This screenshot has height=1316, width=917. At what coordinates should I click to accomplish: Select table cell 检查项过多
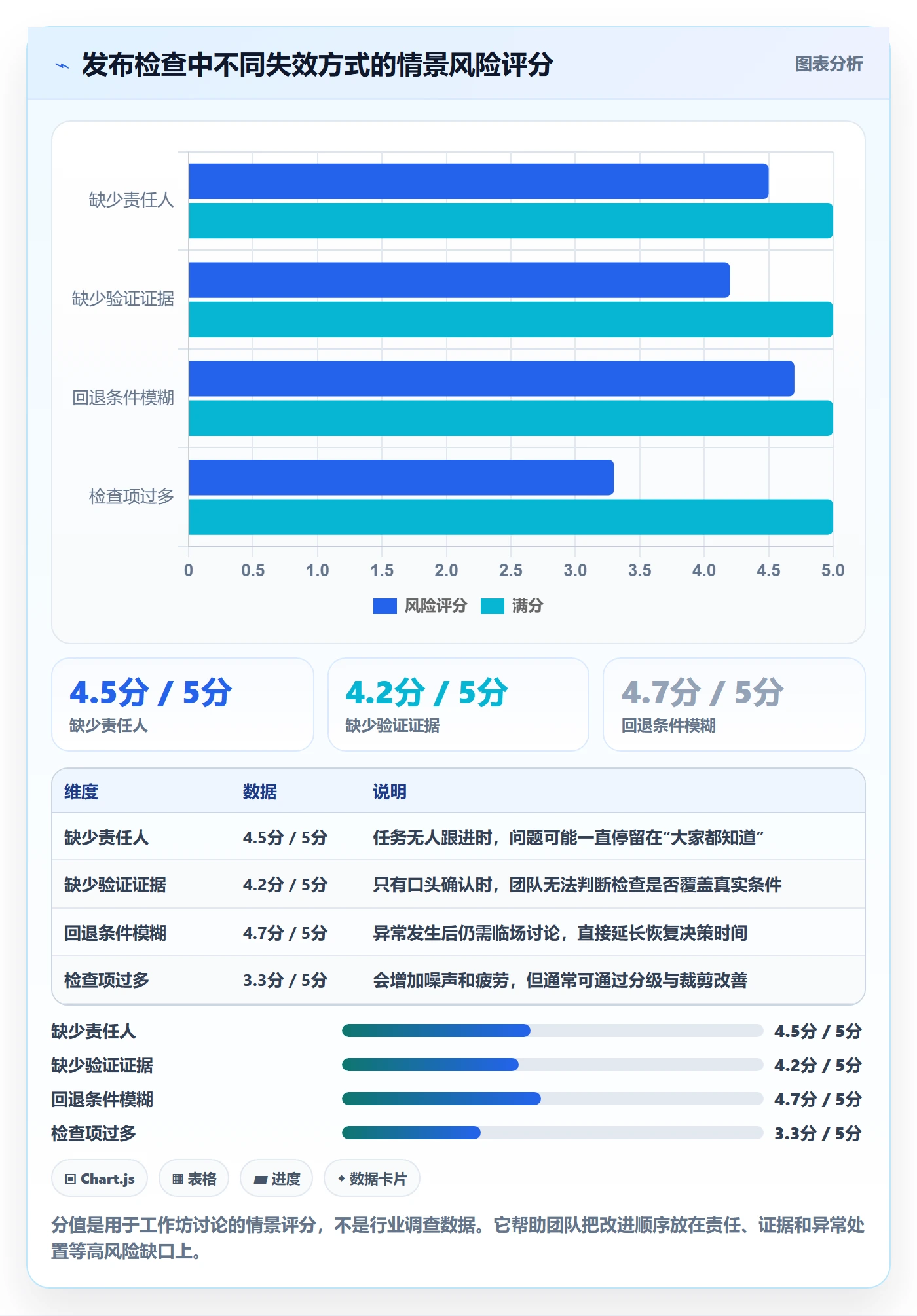pyautogui.click(x=107, y=980)
